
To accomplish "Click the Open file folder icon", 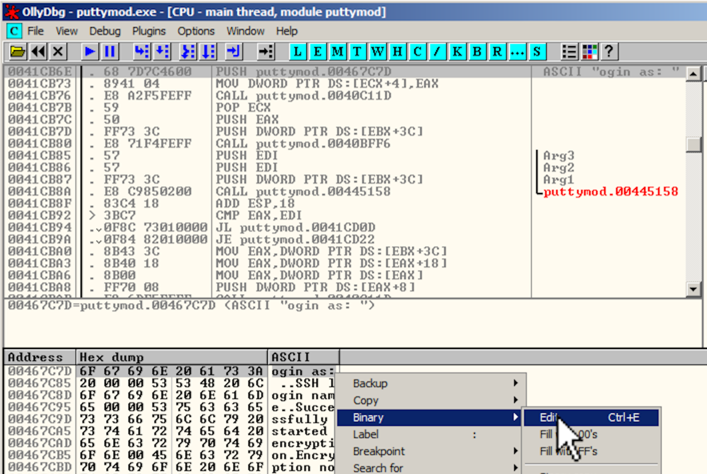I will click(x=18, y=51).
